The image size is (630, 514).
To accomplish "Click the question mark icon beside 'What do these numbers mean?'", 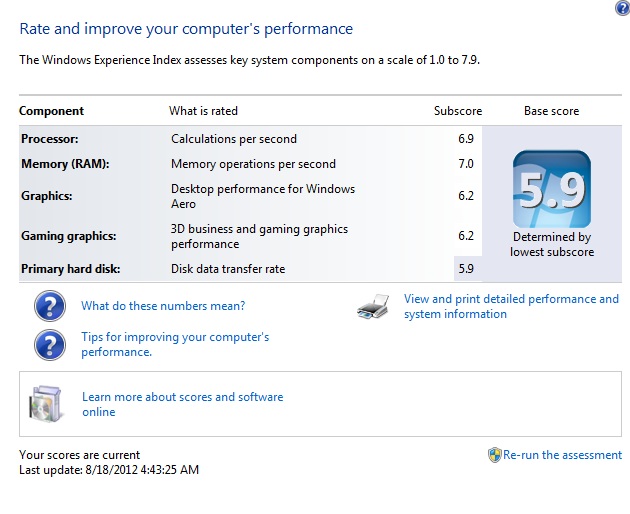I will coord(50,306).
